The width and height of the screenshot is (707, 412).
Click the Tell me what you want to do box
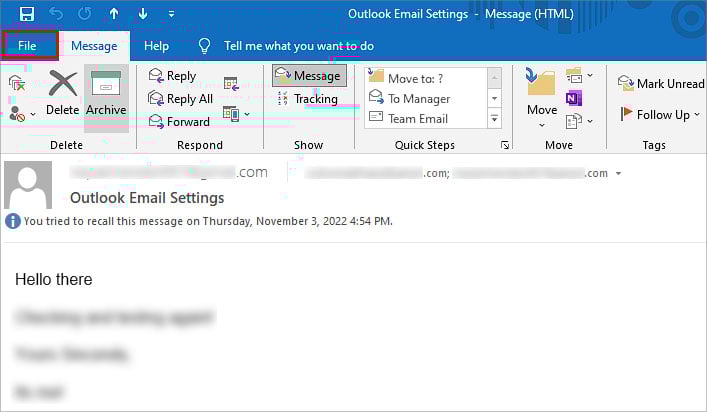coord(298,46)
